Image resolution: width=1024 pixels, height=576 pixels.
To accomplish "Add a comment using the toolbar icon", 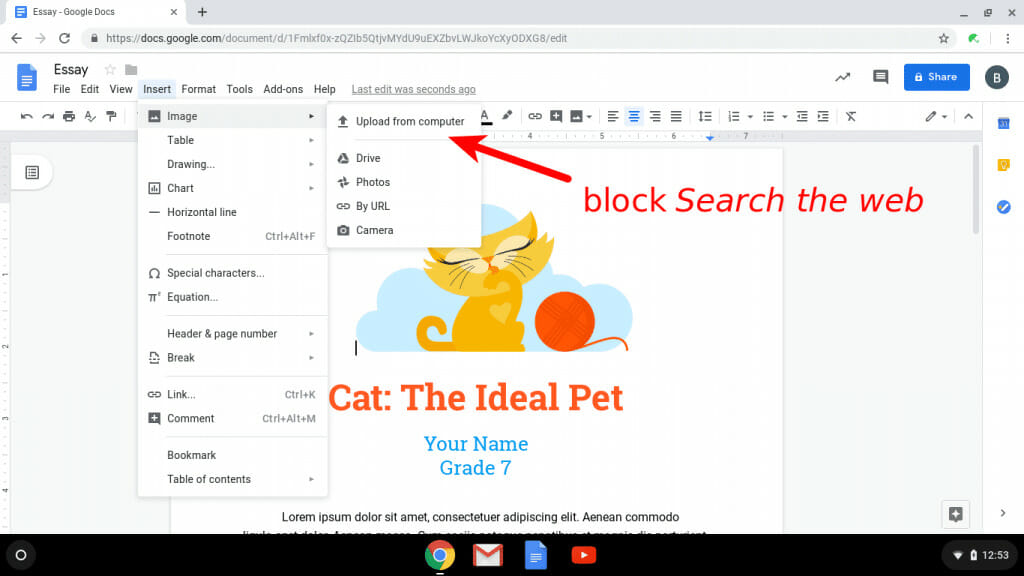I will (x=555, y=116).
